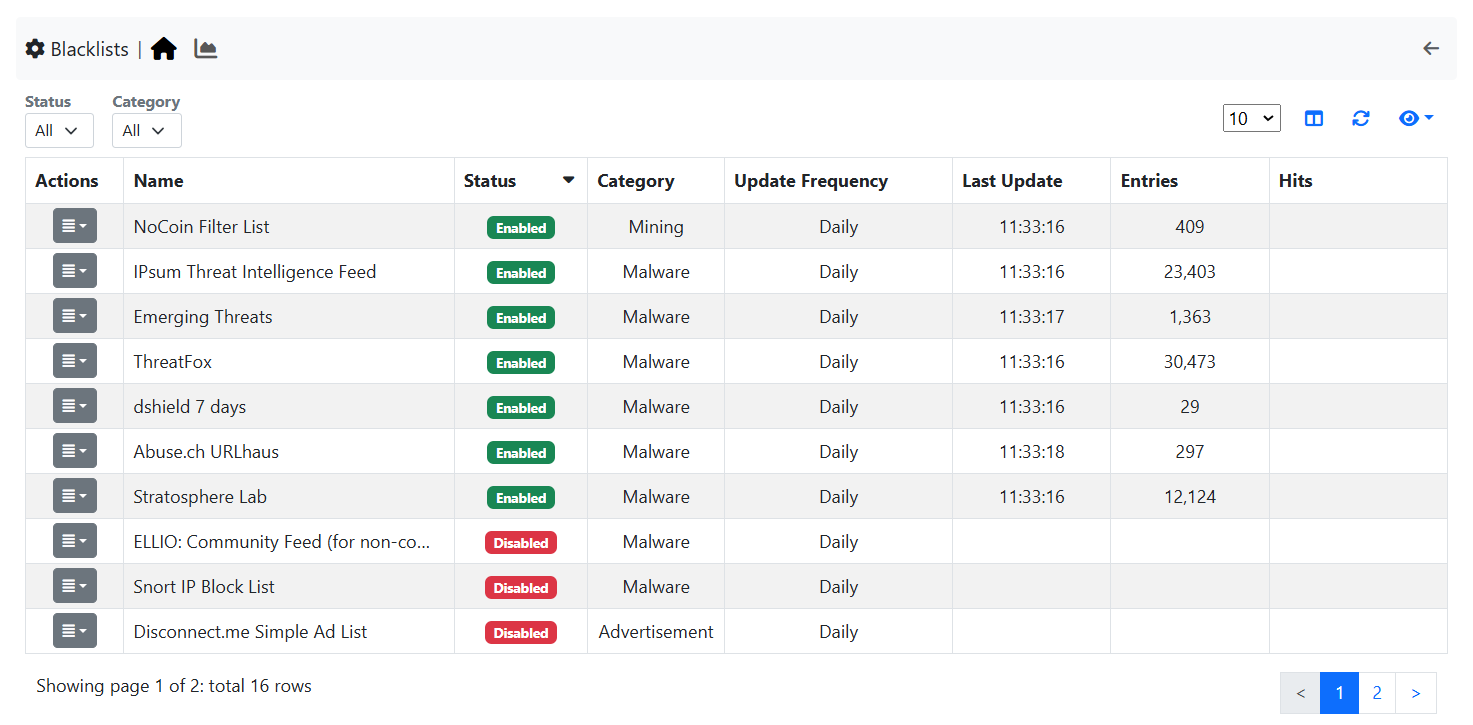Image resolution: width=1473 pixels, height=725 pixels.
Task: Click the 12,124 entries value
Action: click(1190, 497)
